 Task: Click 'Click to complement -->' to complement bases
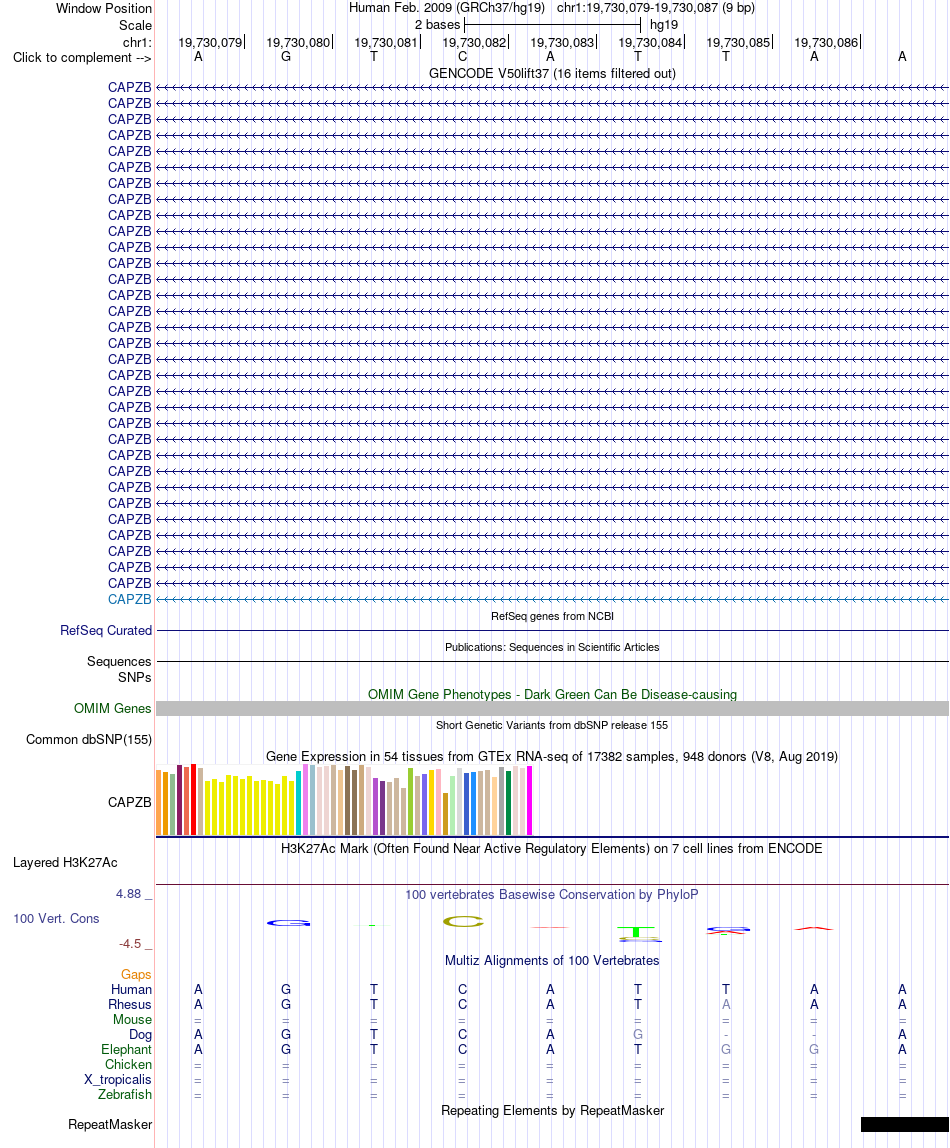pyautogui.click(x=82, y=58)
